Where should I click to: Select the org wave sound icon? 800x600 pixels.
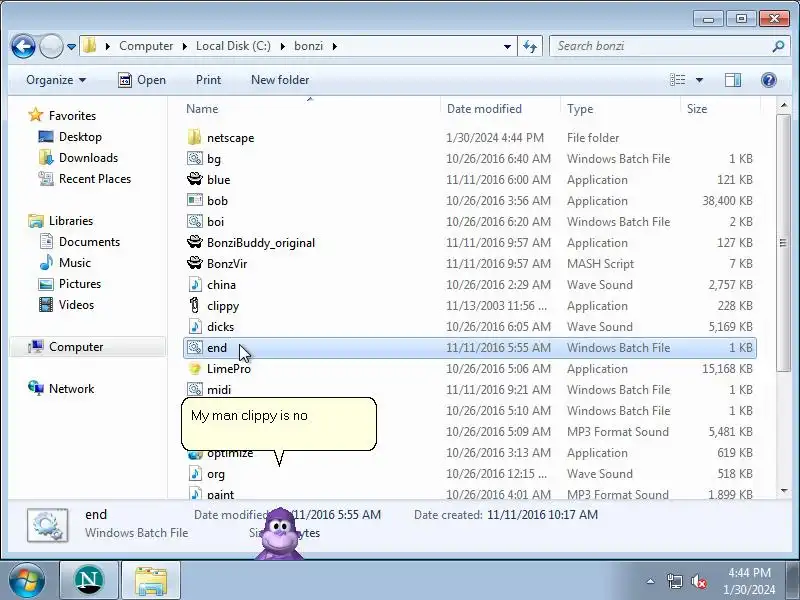[x=194, y=473]
